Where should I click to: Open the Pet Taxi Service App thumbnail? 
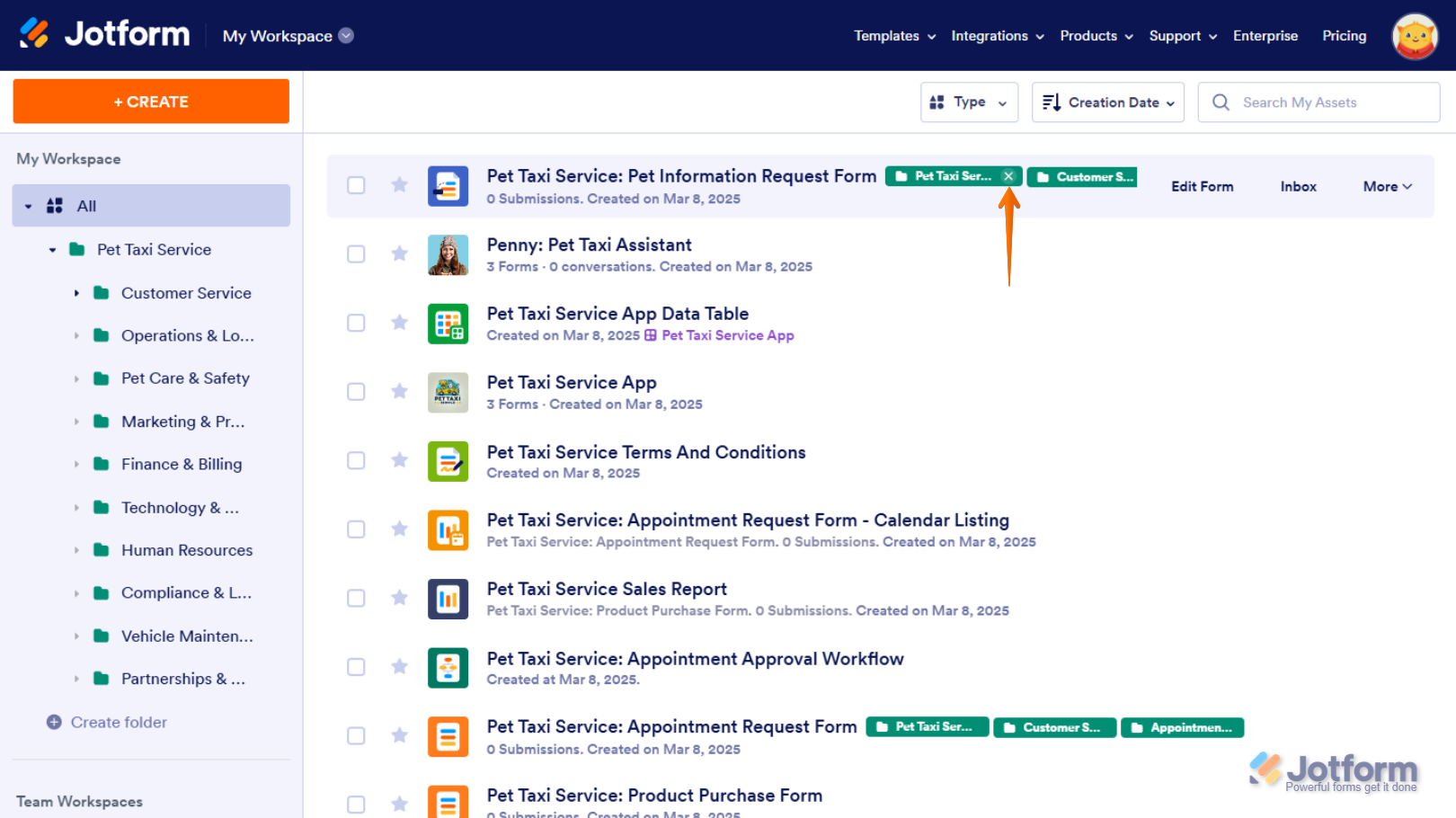click(x=448, y=392)
